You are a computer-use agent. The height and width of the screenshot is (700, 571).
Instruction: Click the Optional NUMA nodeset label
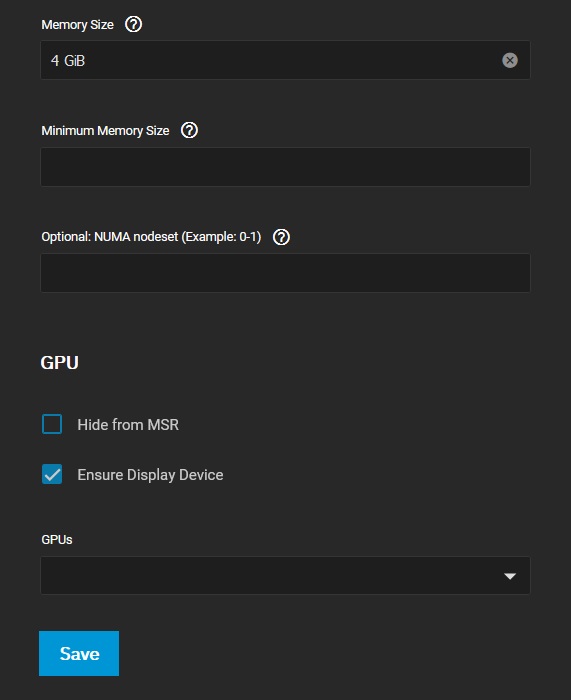tap(151, 237)
